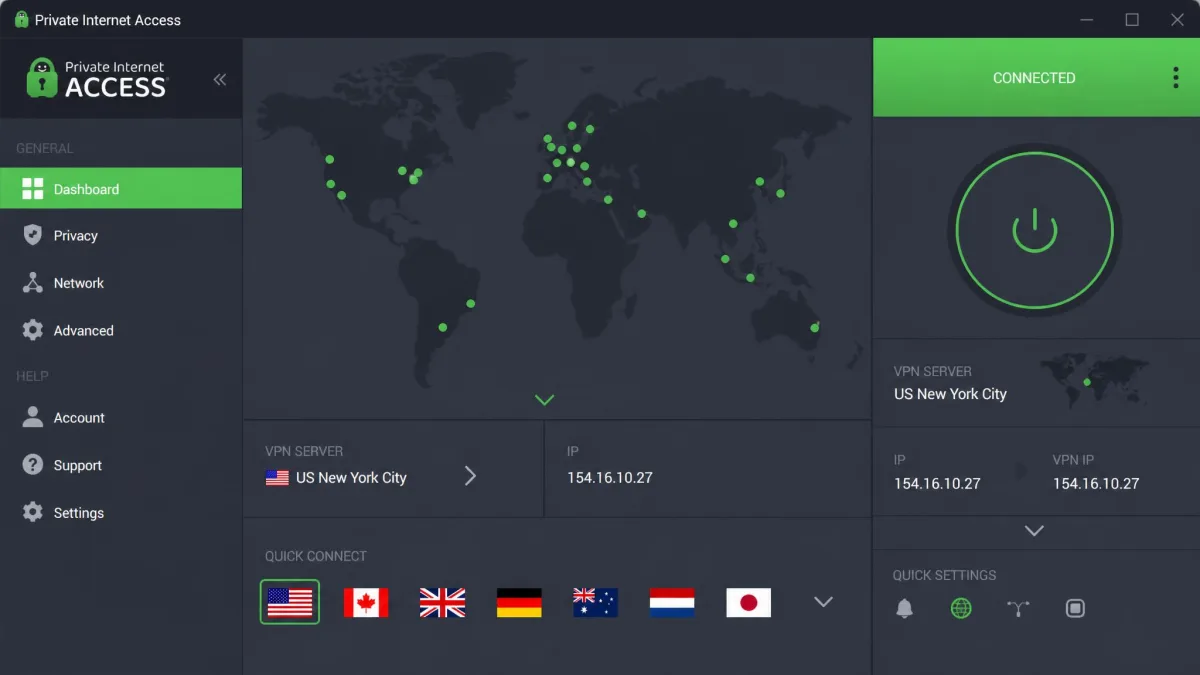Image resolution: width=1200 pixels, height=675 pixels.
Task: Toggle the green globe quick setting
Action: point(961,608)
